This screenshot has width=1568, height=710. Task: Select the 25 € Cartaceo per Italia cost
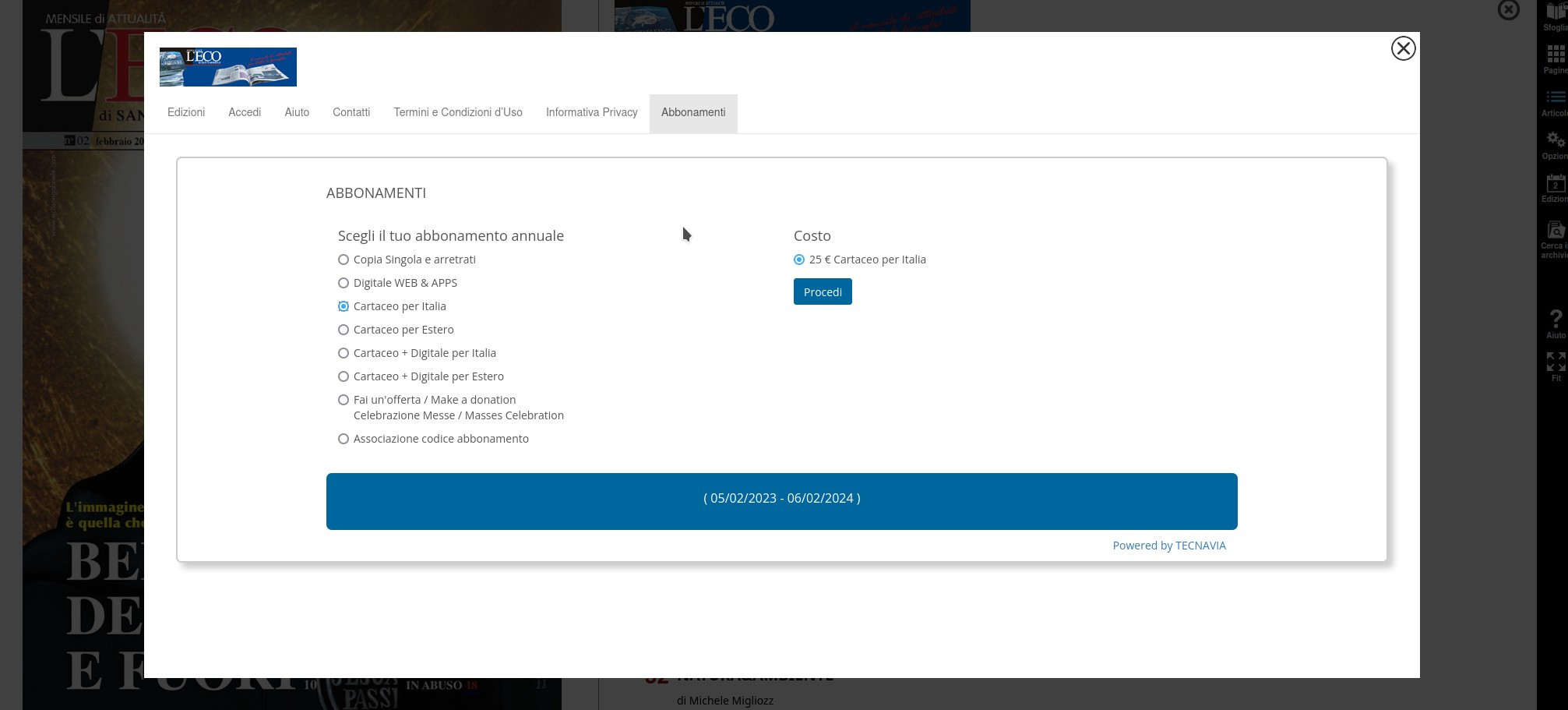[x=799, y=260]
